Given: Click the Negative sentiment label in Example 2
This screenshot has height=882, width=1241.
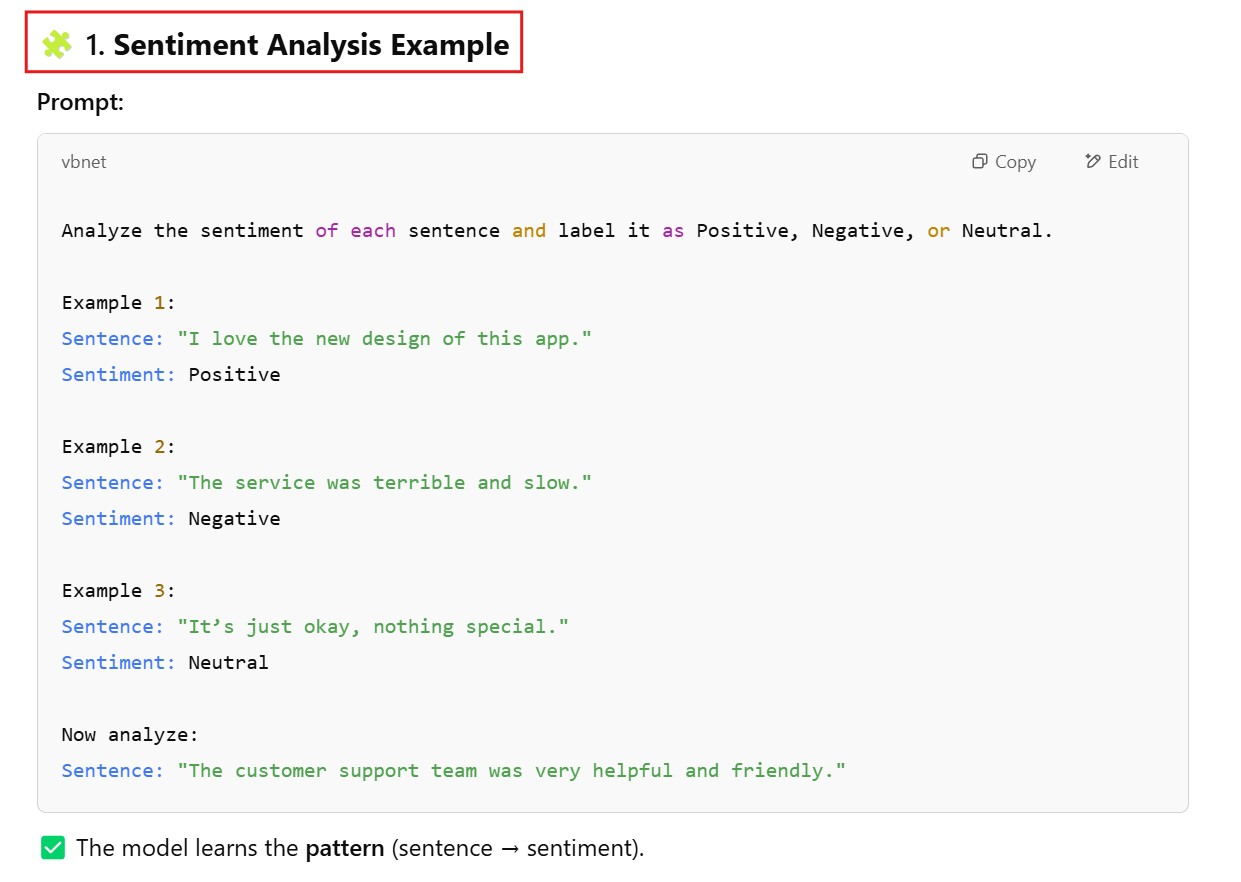Looking at the screenshot, I should click(x=235, y=518).
